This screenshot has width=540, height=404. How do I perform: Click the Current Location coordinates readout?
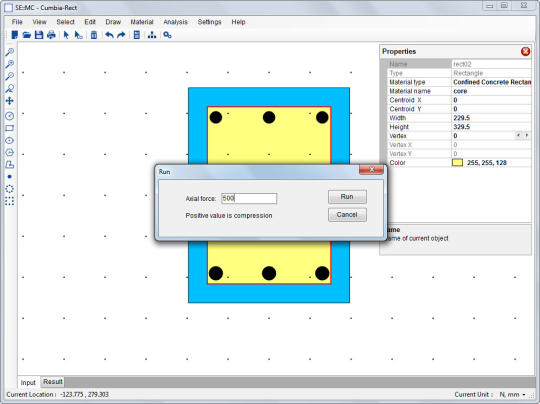pos(84,395)
